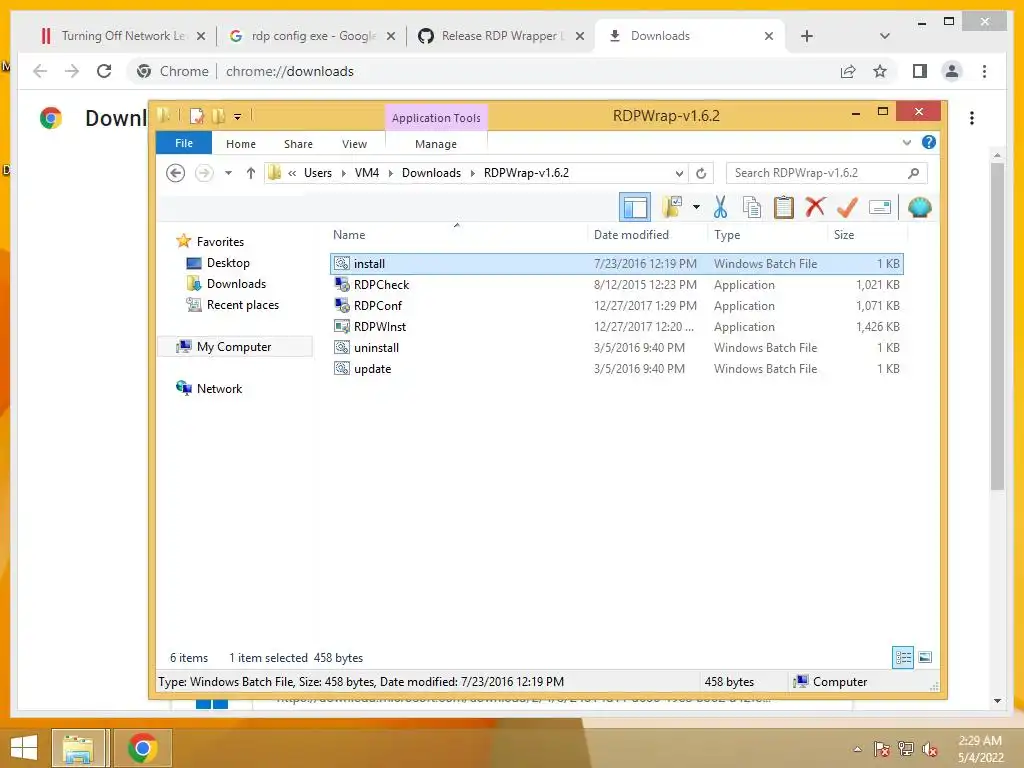The height and width of the screenshot is (768, 1024).
Task: Open File Explorer from the taskbar
Action: click(x=78, y=748)
